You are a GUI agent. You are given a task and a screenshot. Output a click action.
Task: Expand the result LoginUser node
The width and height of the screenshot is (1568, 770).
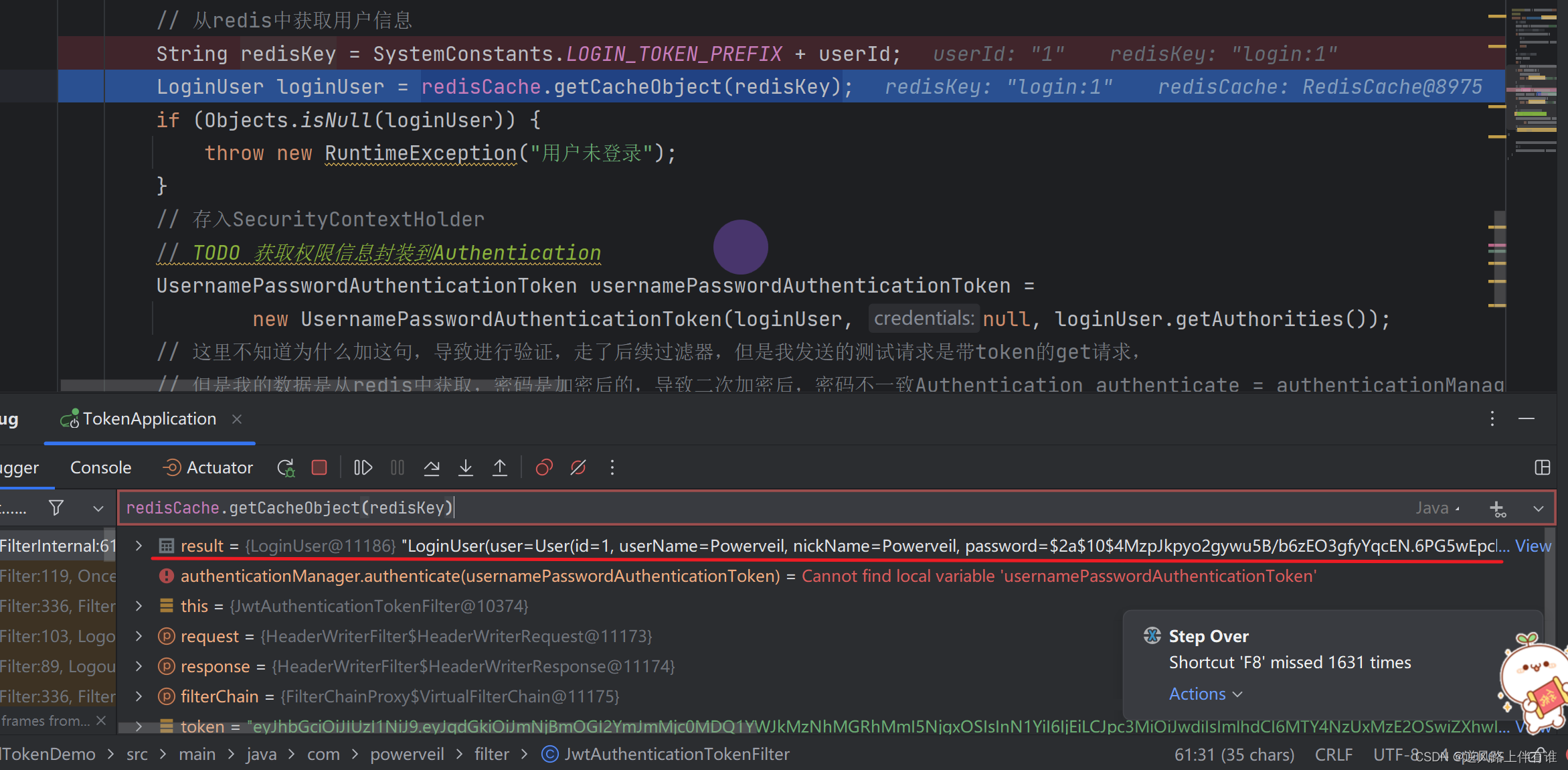(139, 546)
